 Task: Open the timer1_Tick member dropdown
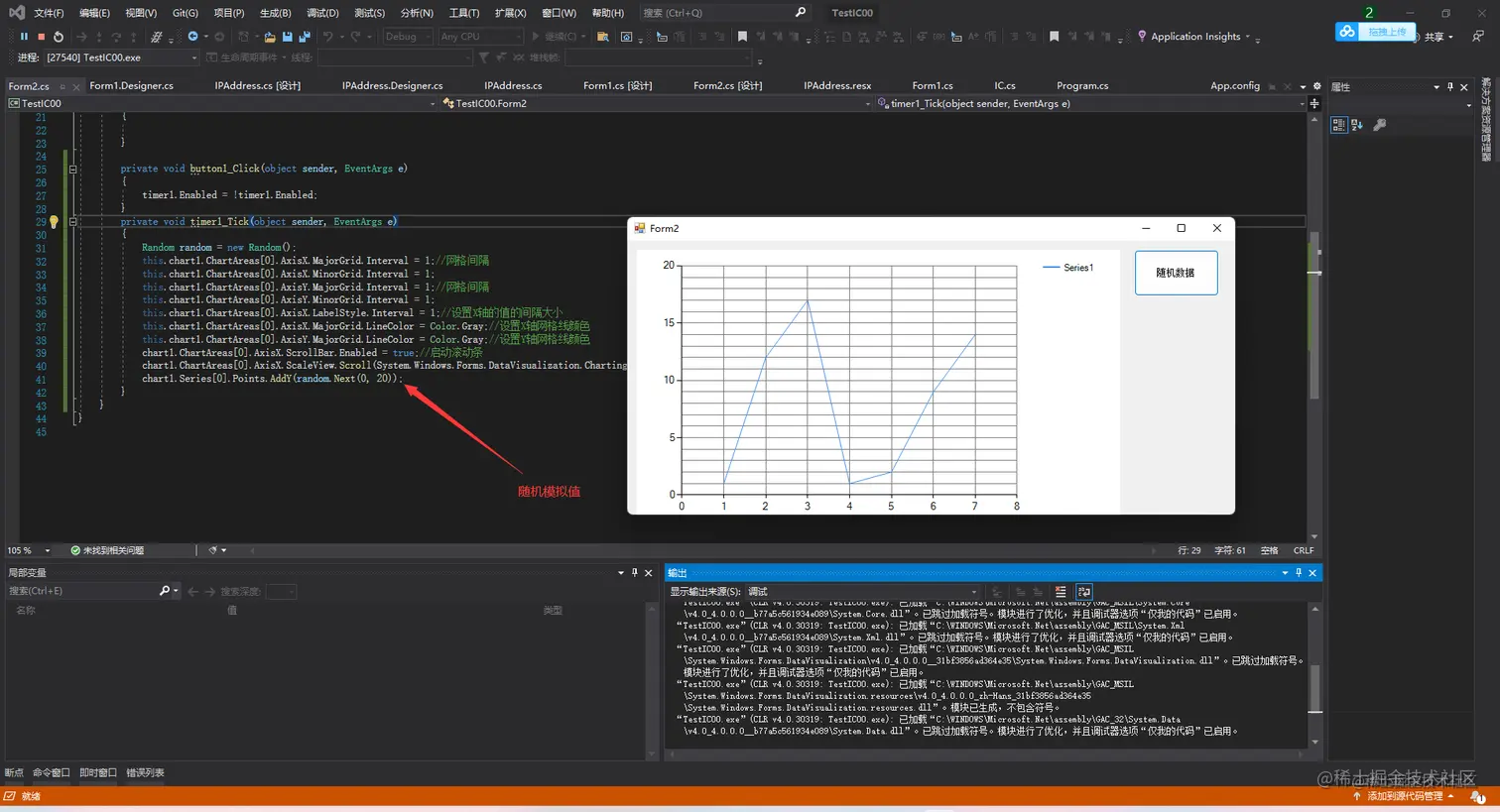click(x=1091, y=103)
